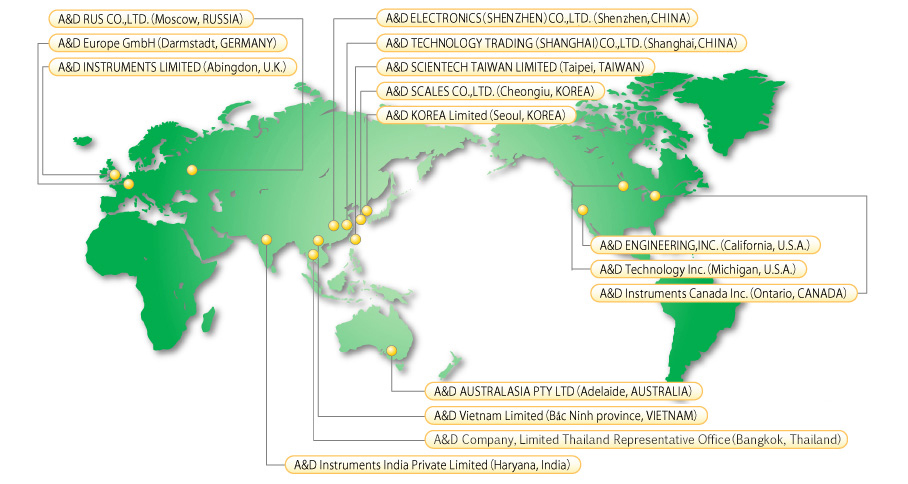The image size is (908, 484).
Task: Click the Taipei Taiwan yellow map marker
Action: 356,239
